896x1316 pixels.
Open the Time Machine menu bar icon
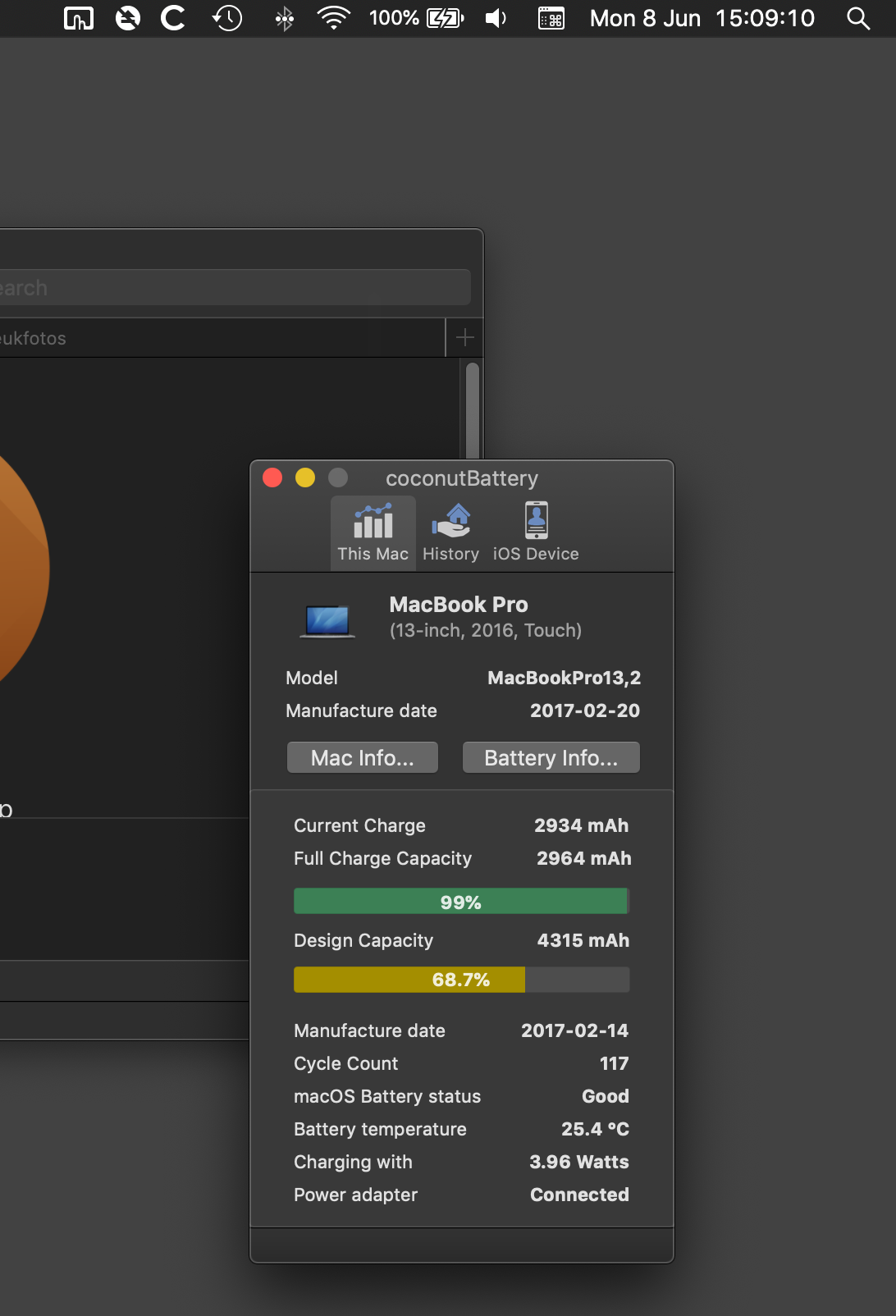pos(227,18)
